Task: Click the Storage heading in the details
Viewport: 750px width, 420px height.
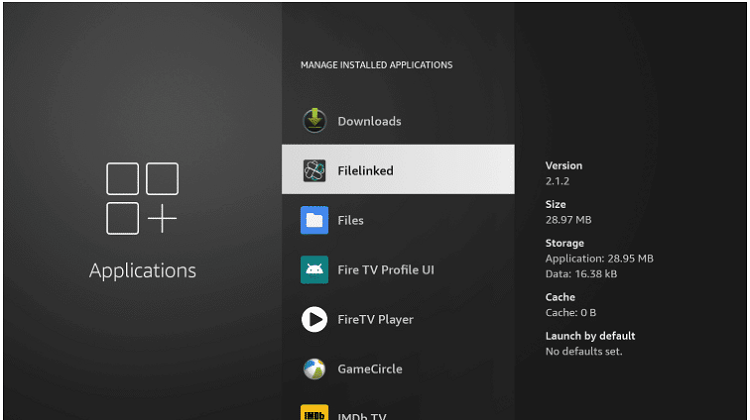Action: click(x=564, y=243)
